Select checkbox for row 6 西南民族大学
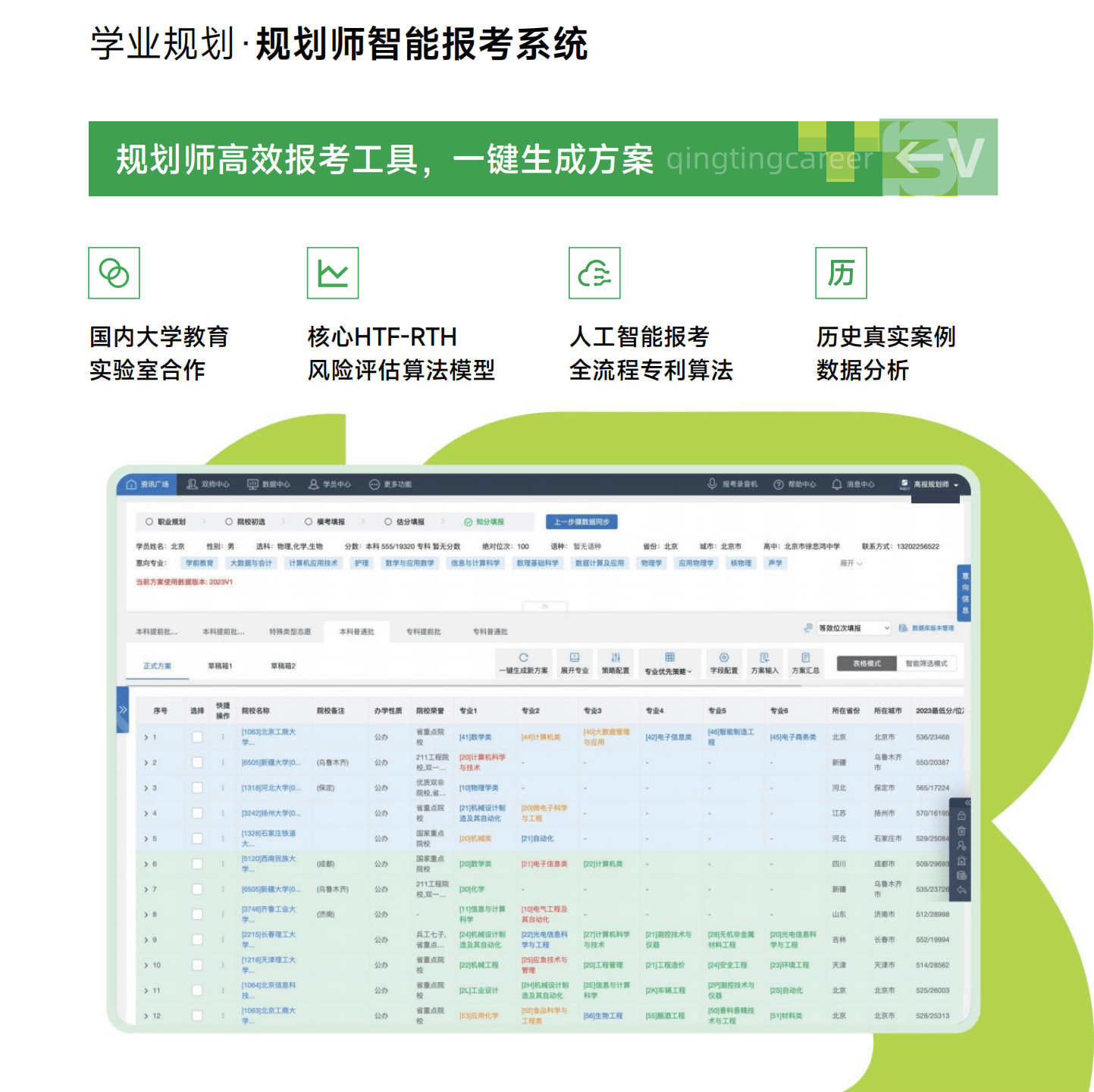 point(197,864)
